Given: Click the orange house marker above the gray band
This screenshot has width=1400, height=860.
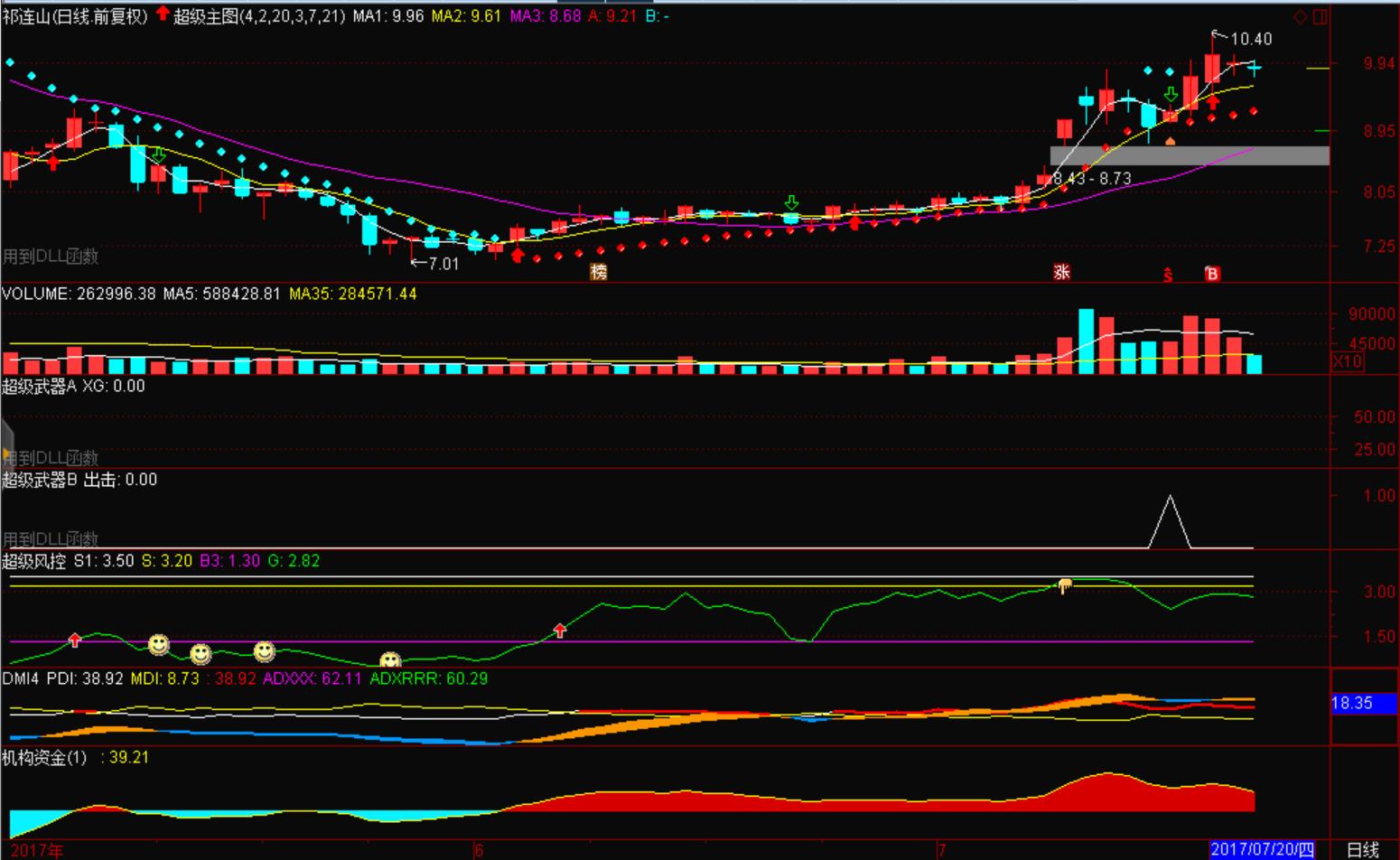Looking at the screenshot, I should click(1171, 140).
